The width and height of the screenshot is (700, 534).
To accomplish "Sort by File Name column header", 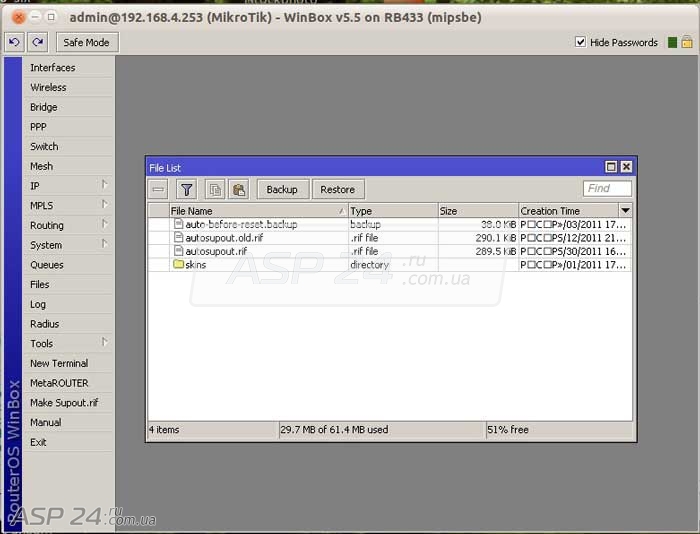I will point(258,211).
